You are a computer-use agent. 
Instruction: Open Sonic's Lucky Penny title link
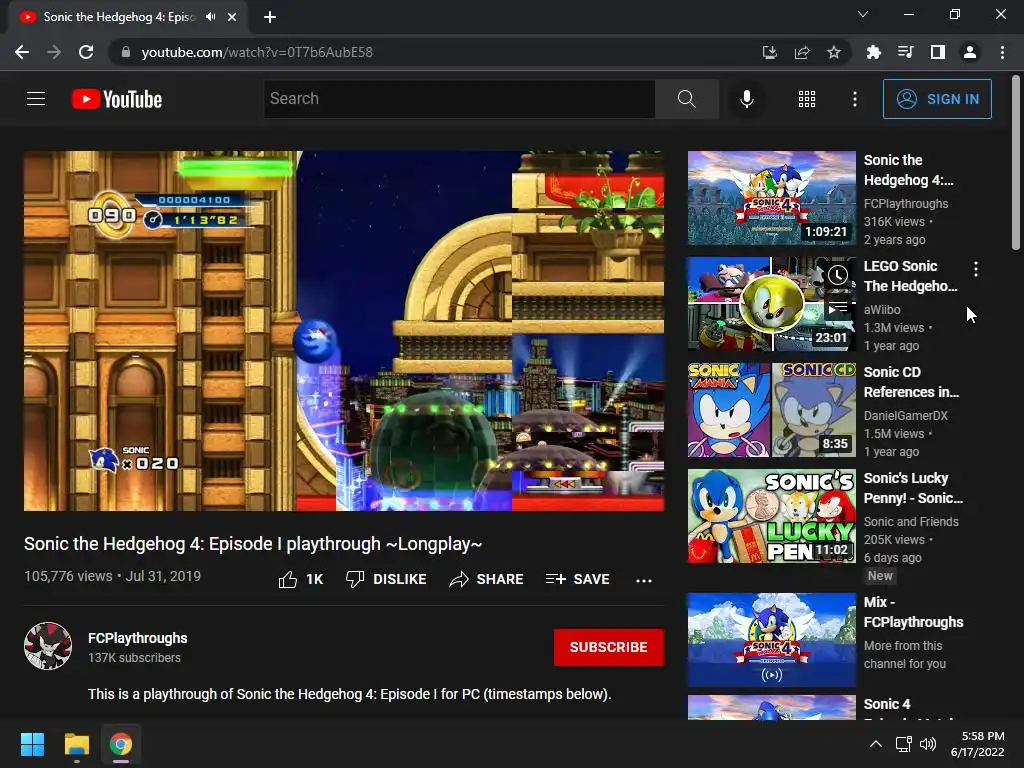[x=913, y=488]
